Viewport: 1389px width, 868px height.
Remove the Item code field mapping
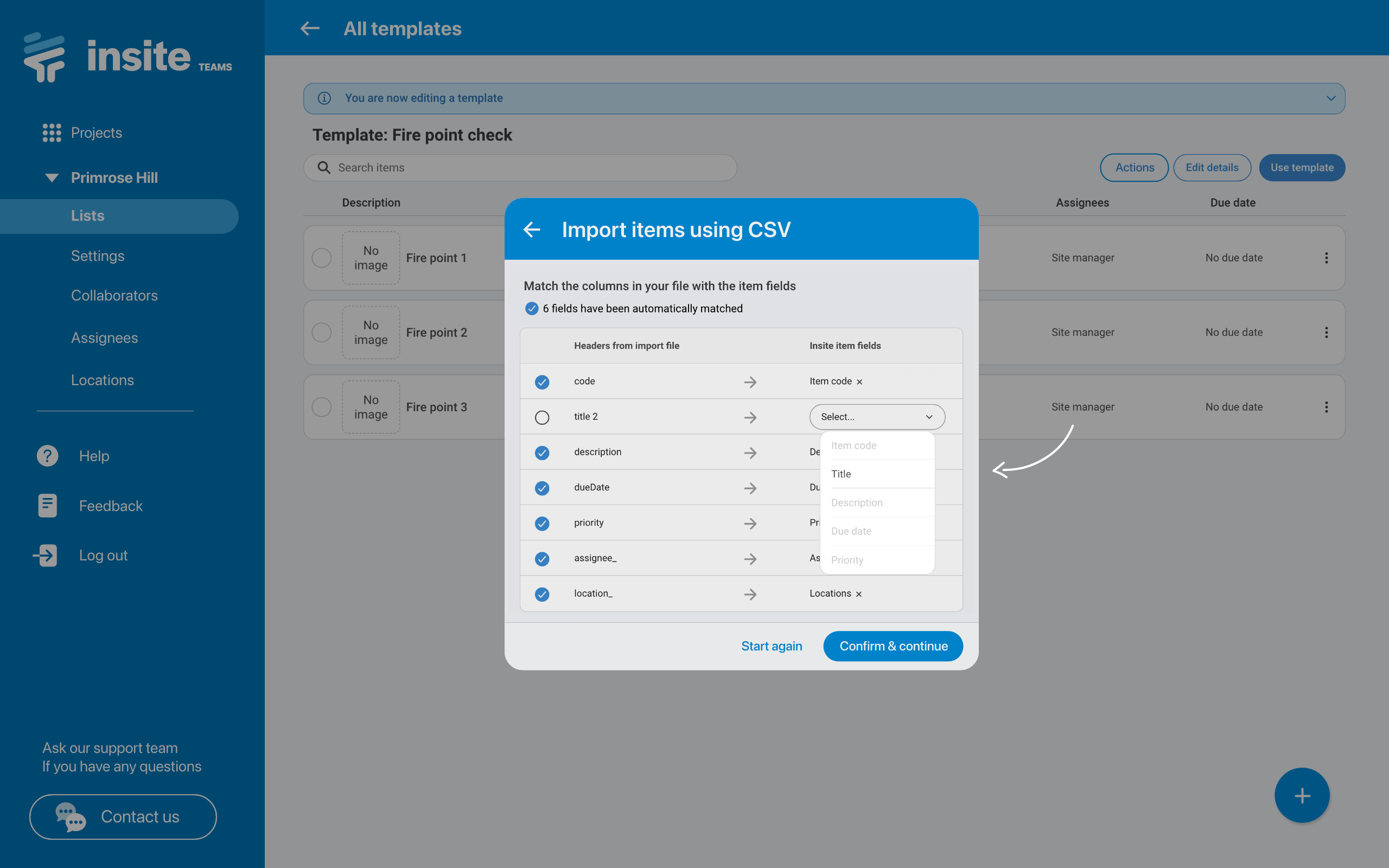click(859, 382)
